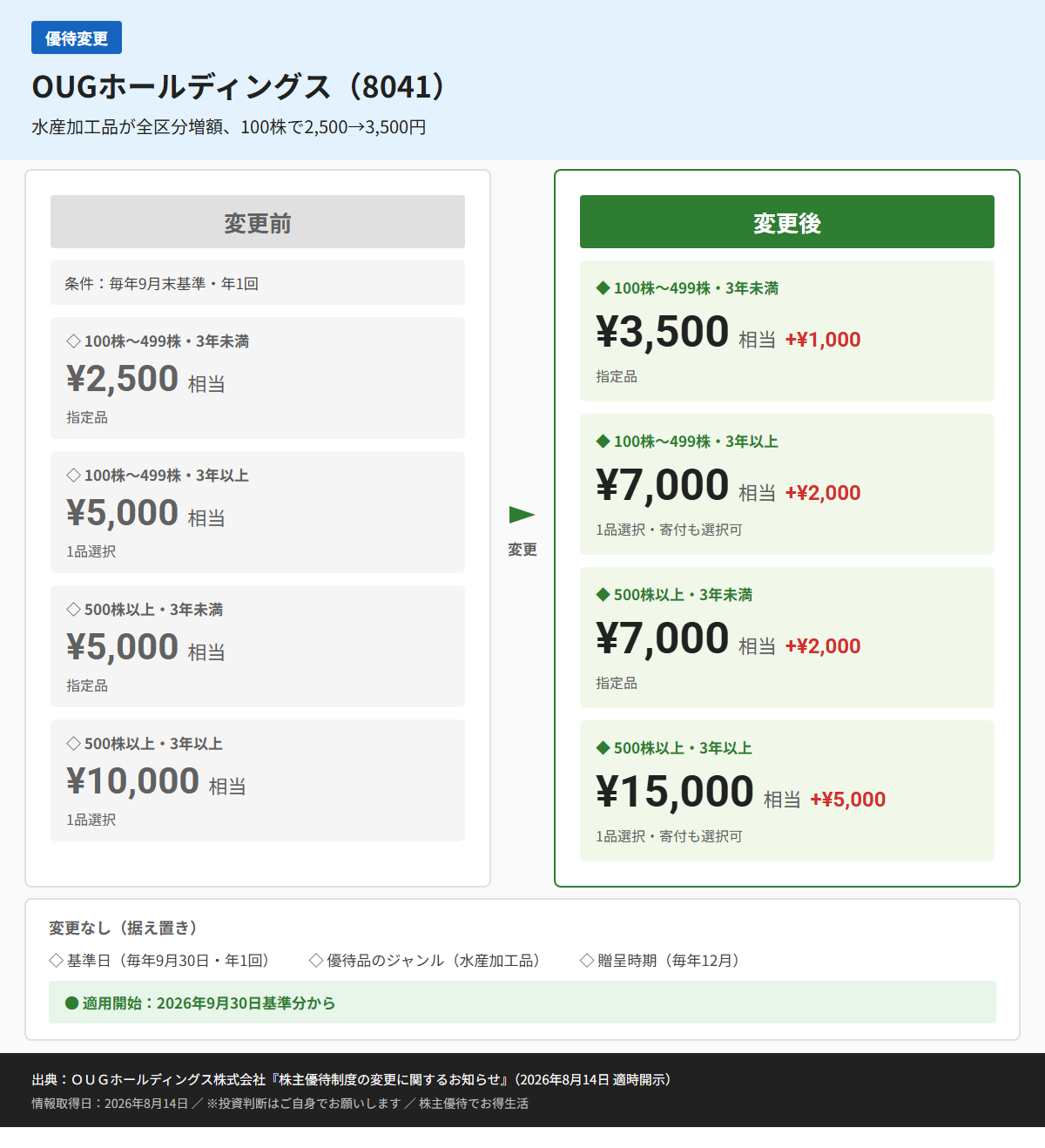Click the 出典 source line in the footer
The width and height of the screenshot is (1045, 1148).
coord(354,1079)
